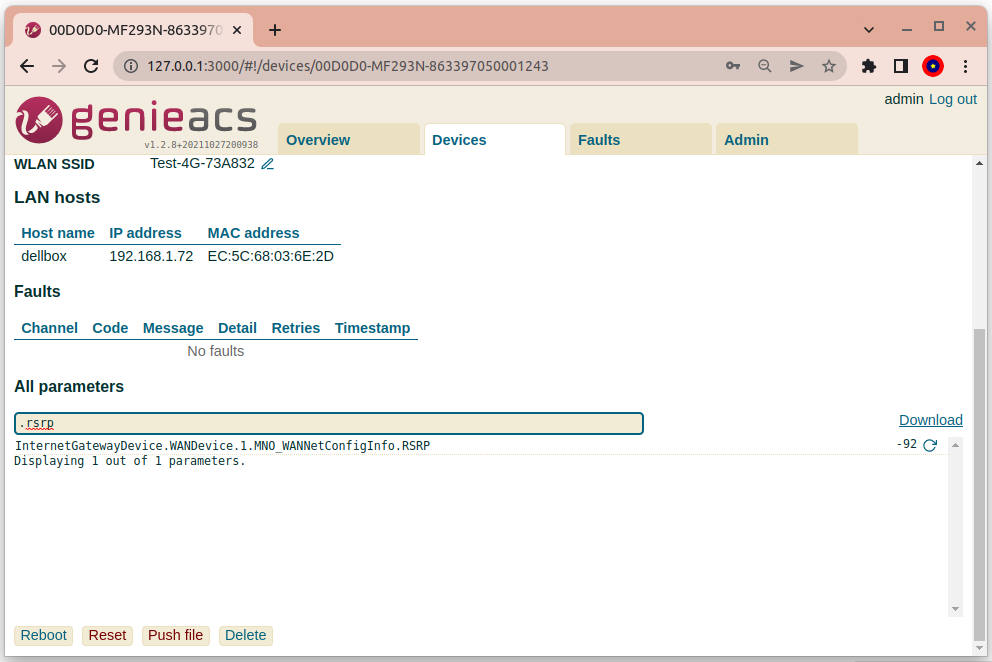This screenshot has height=662, width=992.
Task: Edit the WLAN SSID using the pencil icon
Action: click(x=266, y=163)
